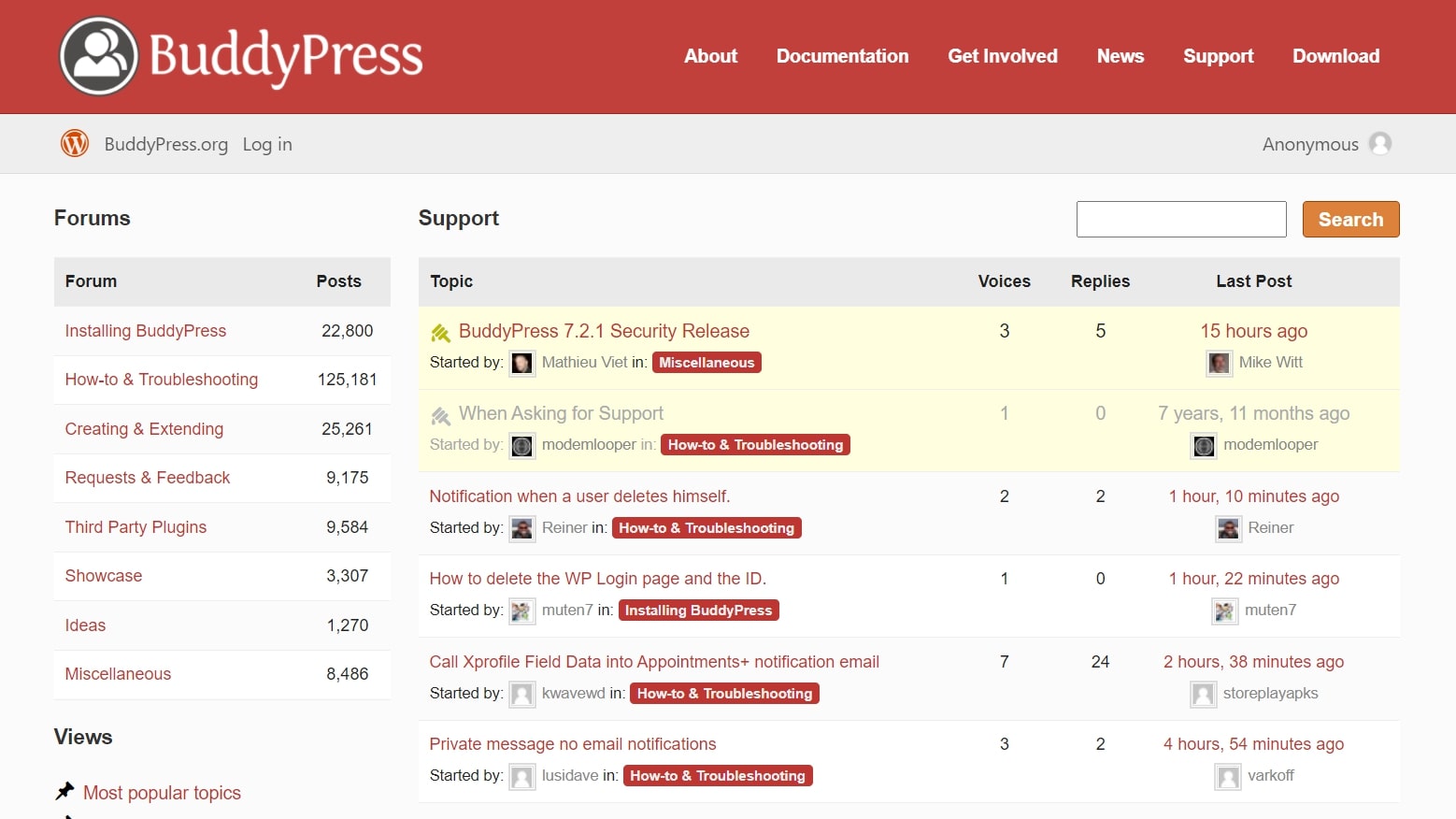The height and width of the screenshot is (819, 1456).
Task: Click the Miscellaneous tag on Security Release topic
Action: 707,363
